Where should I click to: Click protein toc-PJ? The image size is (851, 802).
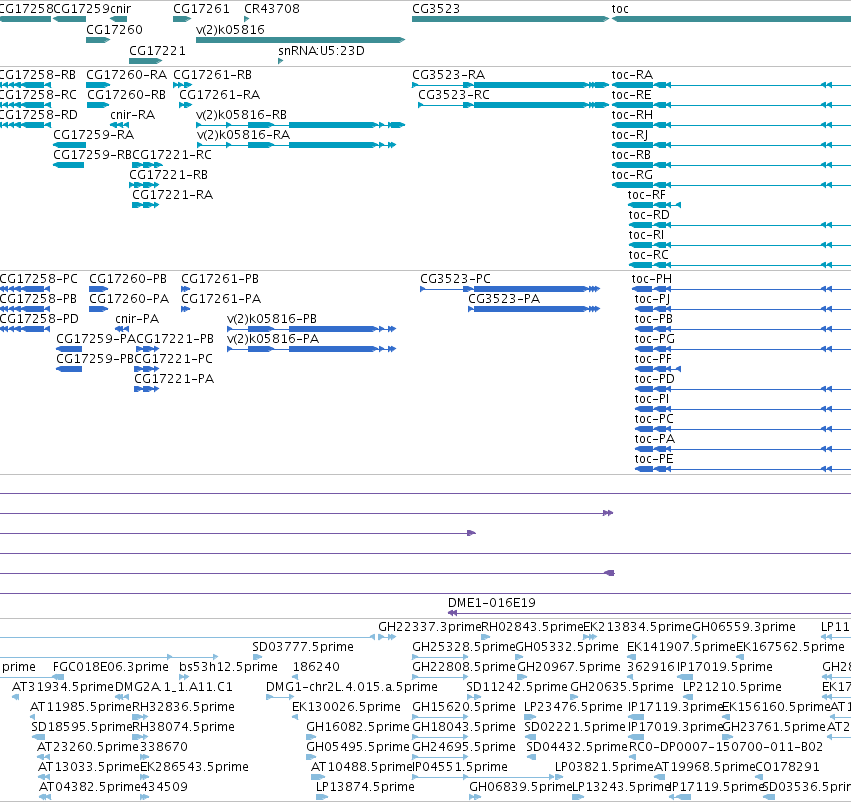(x=743, y=309)
